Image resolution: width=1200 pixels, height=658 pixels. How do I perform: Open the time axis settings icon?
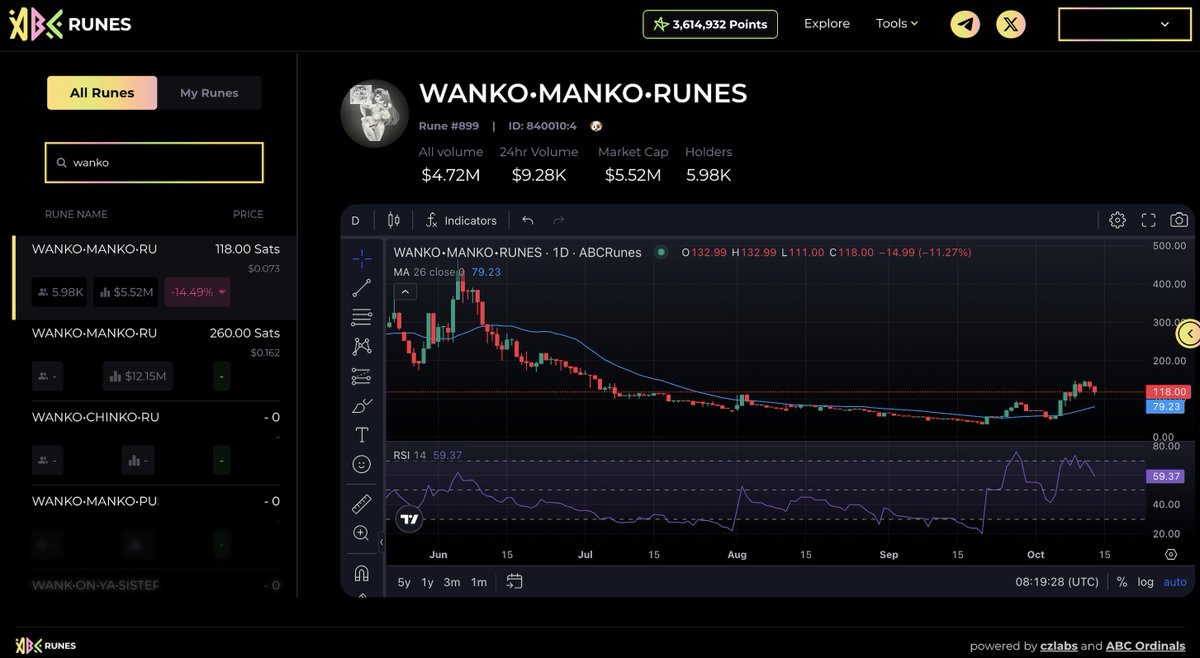(x=1170, y=554)
